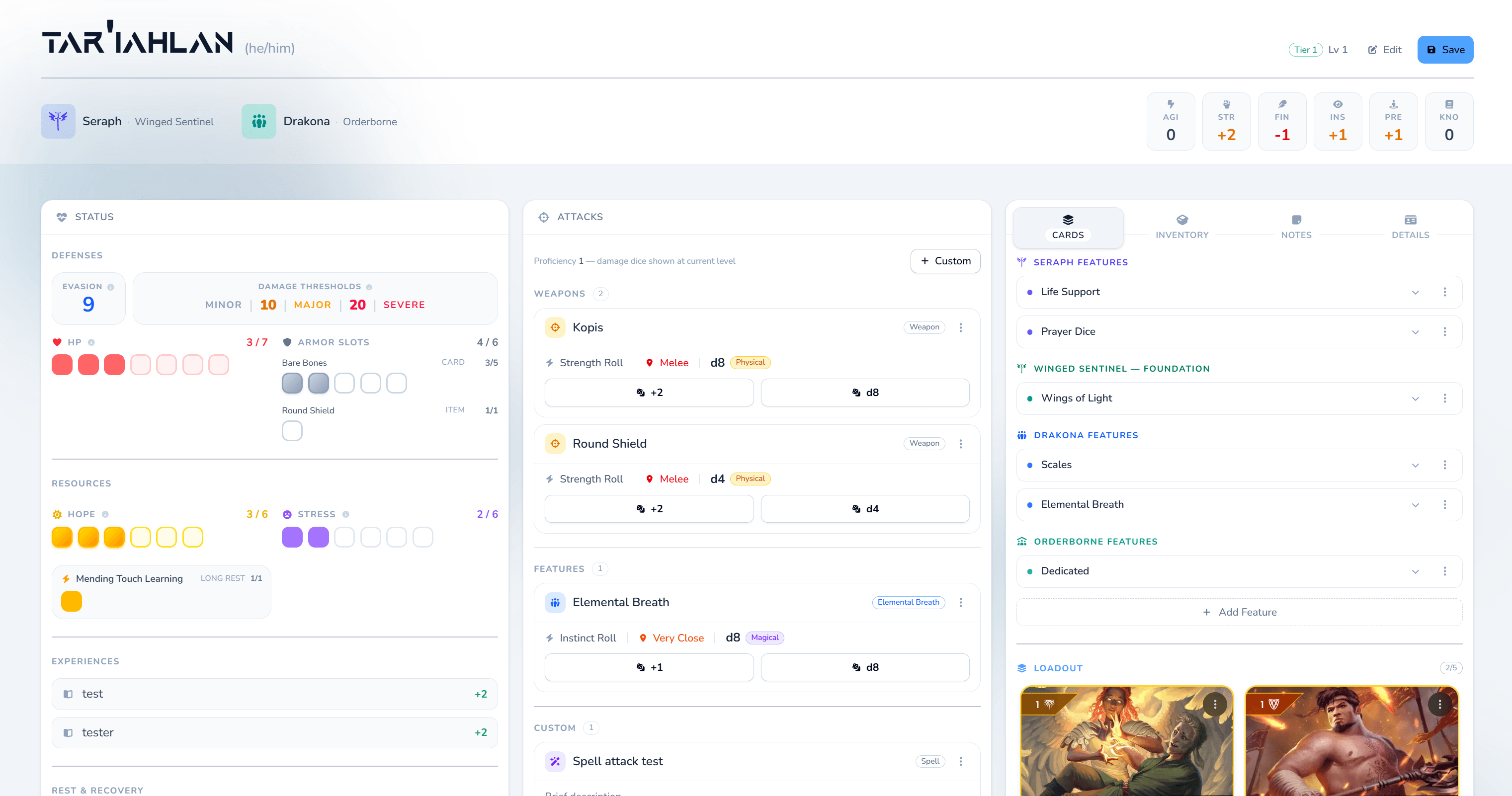Click the Status heart icon
Screen dimensions: 1512x796
click(x=62, y=217)
